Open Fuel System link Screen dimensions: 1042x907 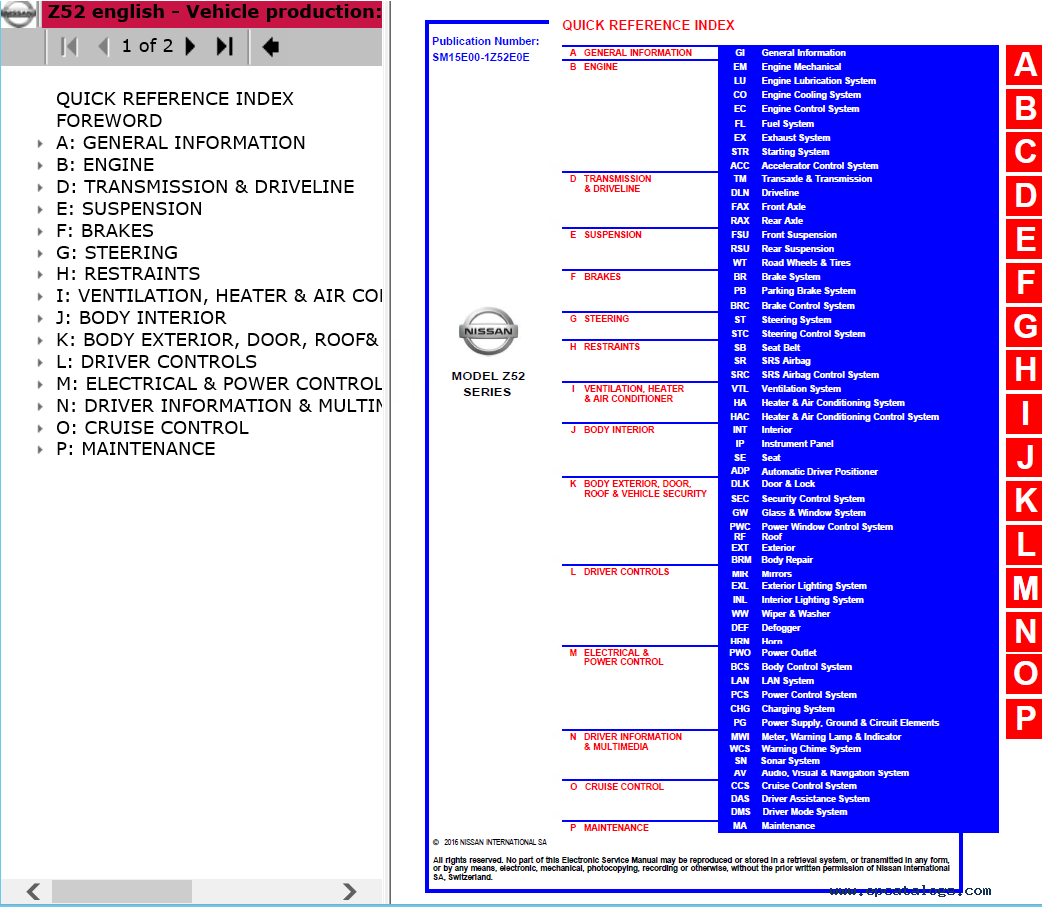click(x=787, y=124)
